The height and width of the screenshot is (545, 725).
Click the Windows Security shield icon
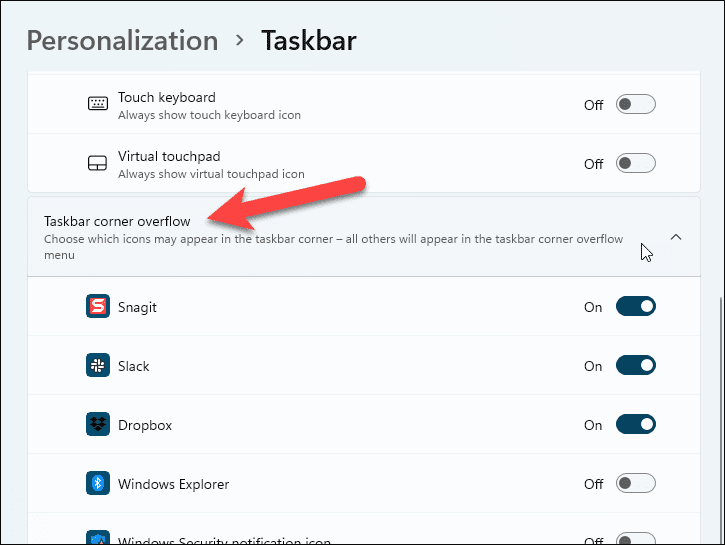98,539
